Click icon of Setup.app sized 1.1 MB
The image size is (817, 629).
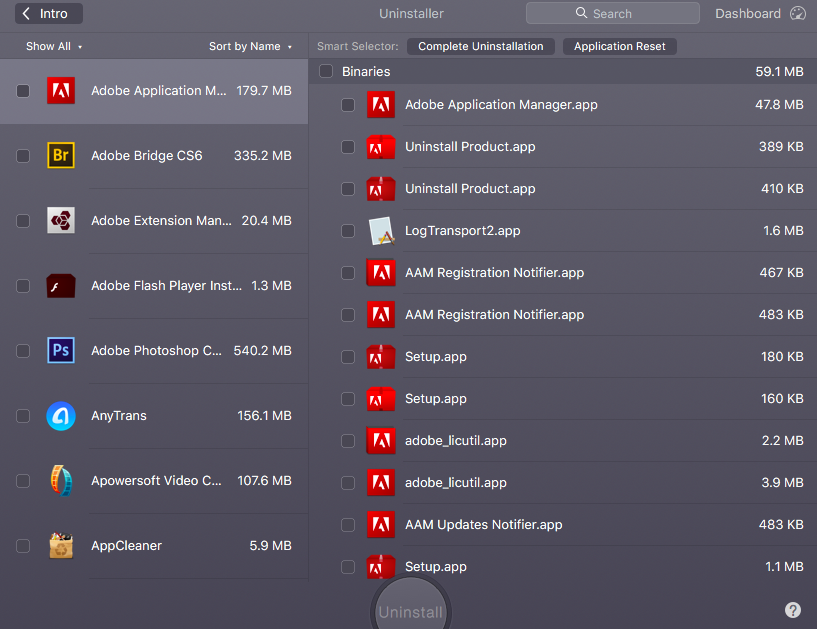(x=381, y=566)
